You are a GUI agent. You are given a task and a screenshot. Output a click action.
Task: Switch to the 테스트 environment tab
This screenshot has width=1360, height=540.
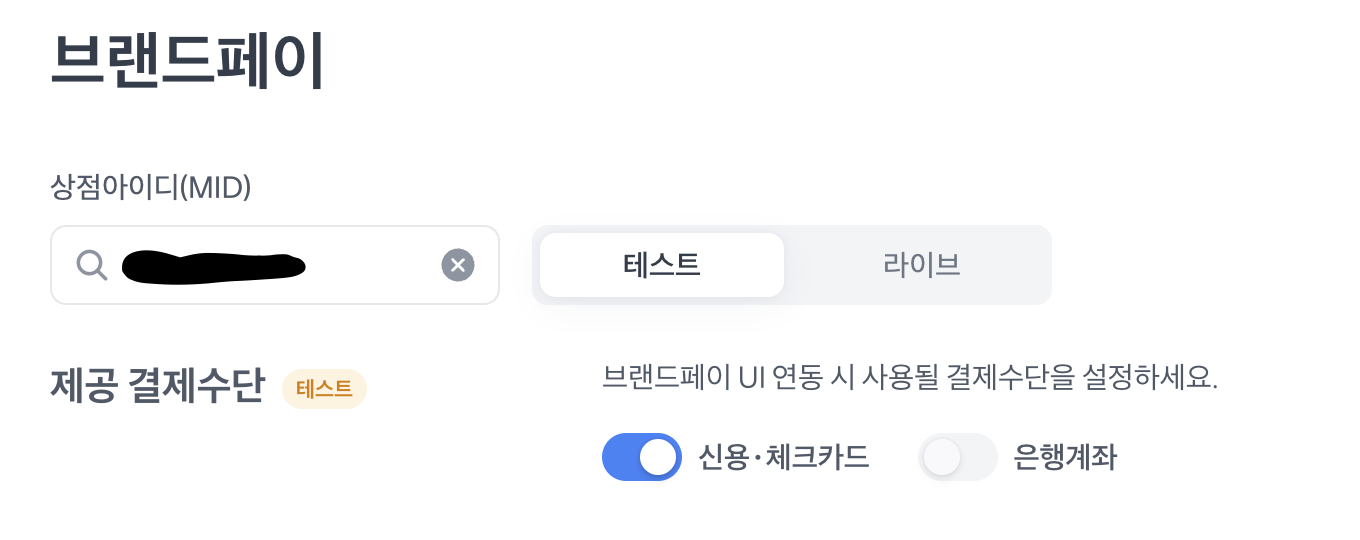[x=662, y=265]
